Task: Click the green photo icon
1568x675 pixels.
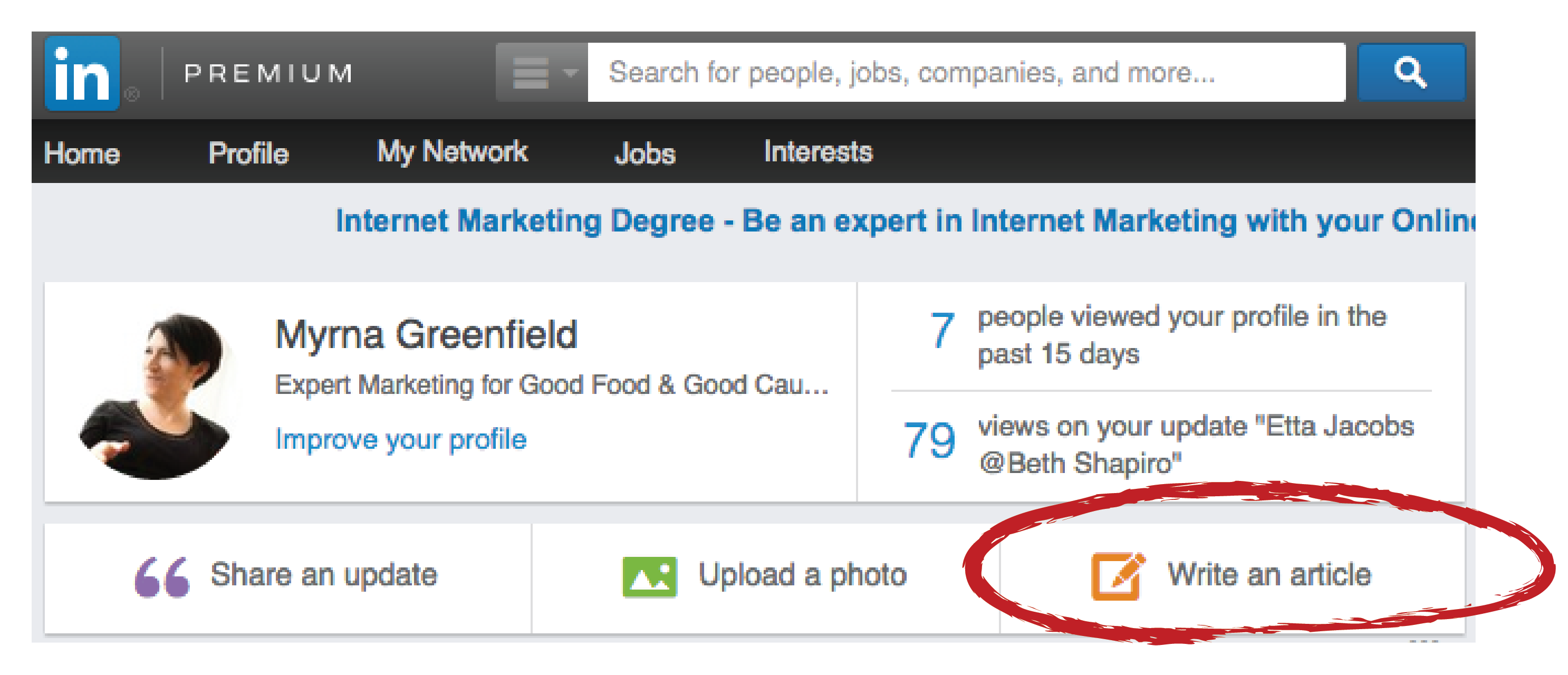Action: coord(649,576)
